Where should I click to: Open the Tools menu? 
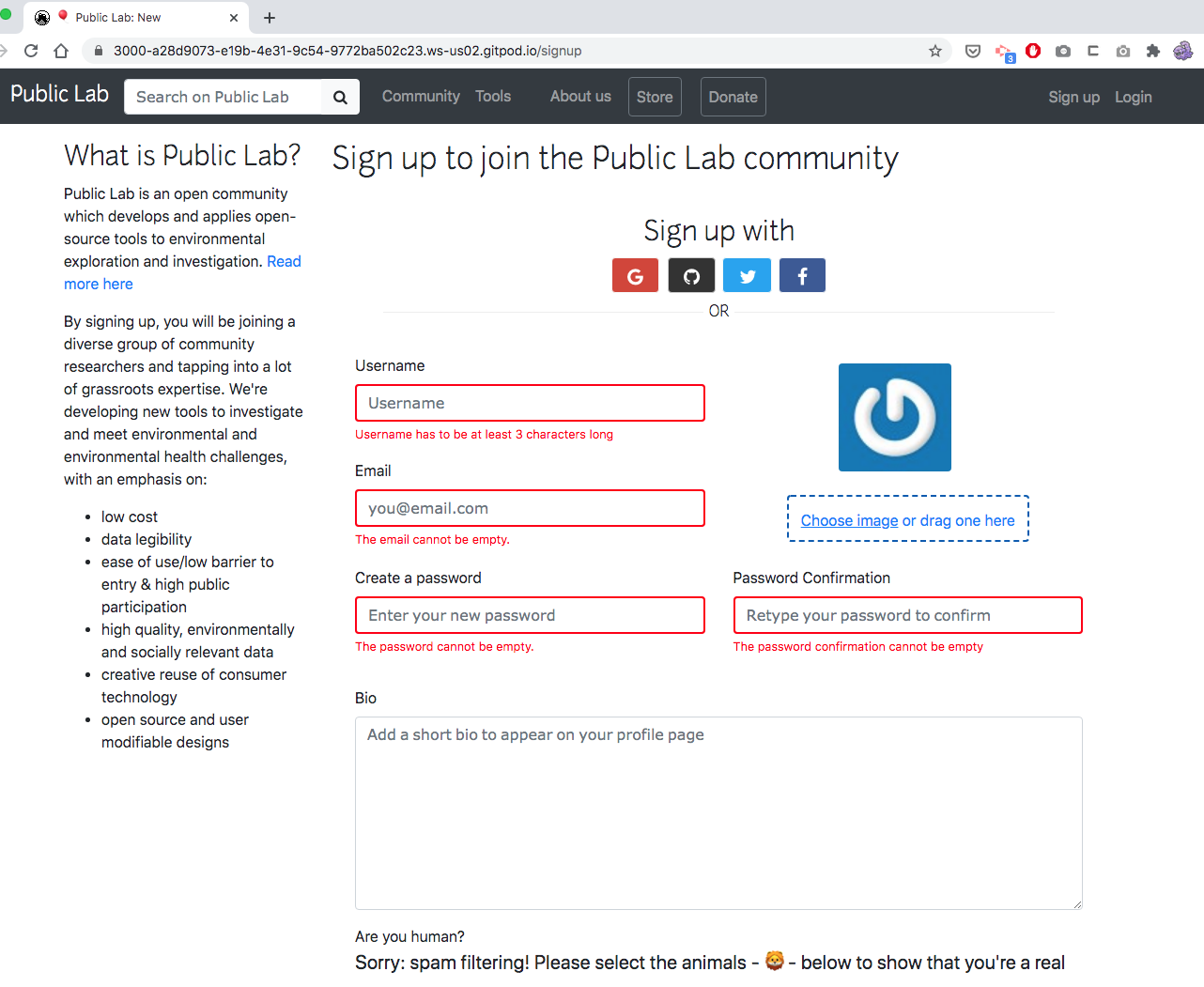click(x=493, y=96)
